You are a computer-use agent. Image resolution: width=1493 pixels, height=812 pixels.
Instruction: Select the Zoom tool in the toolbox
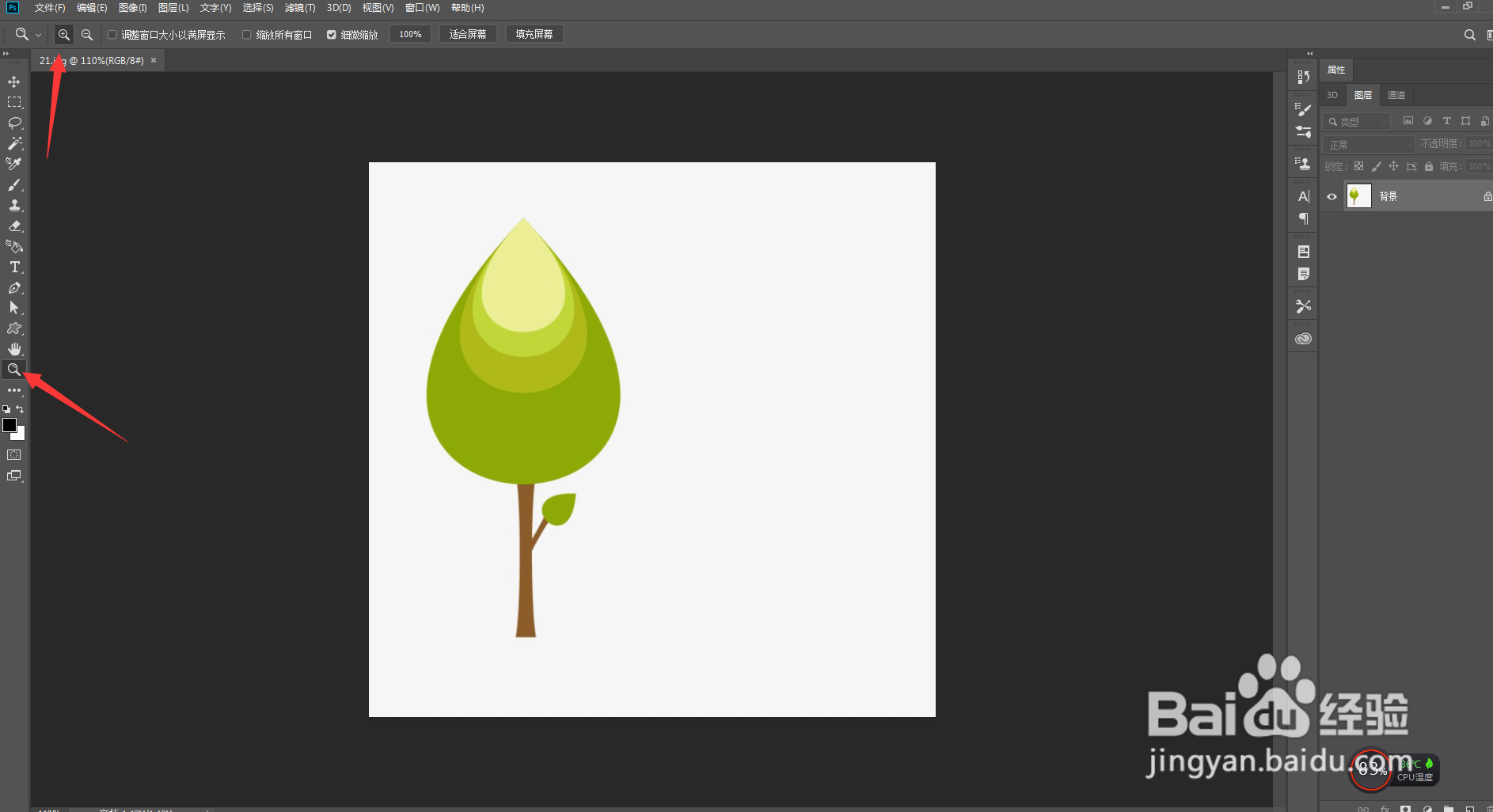point(14,370)
